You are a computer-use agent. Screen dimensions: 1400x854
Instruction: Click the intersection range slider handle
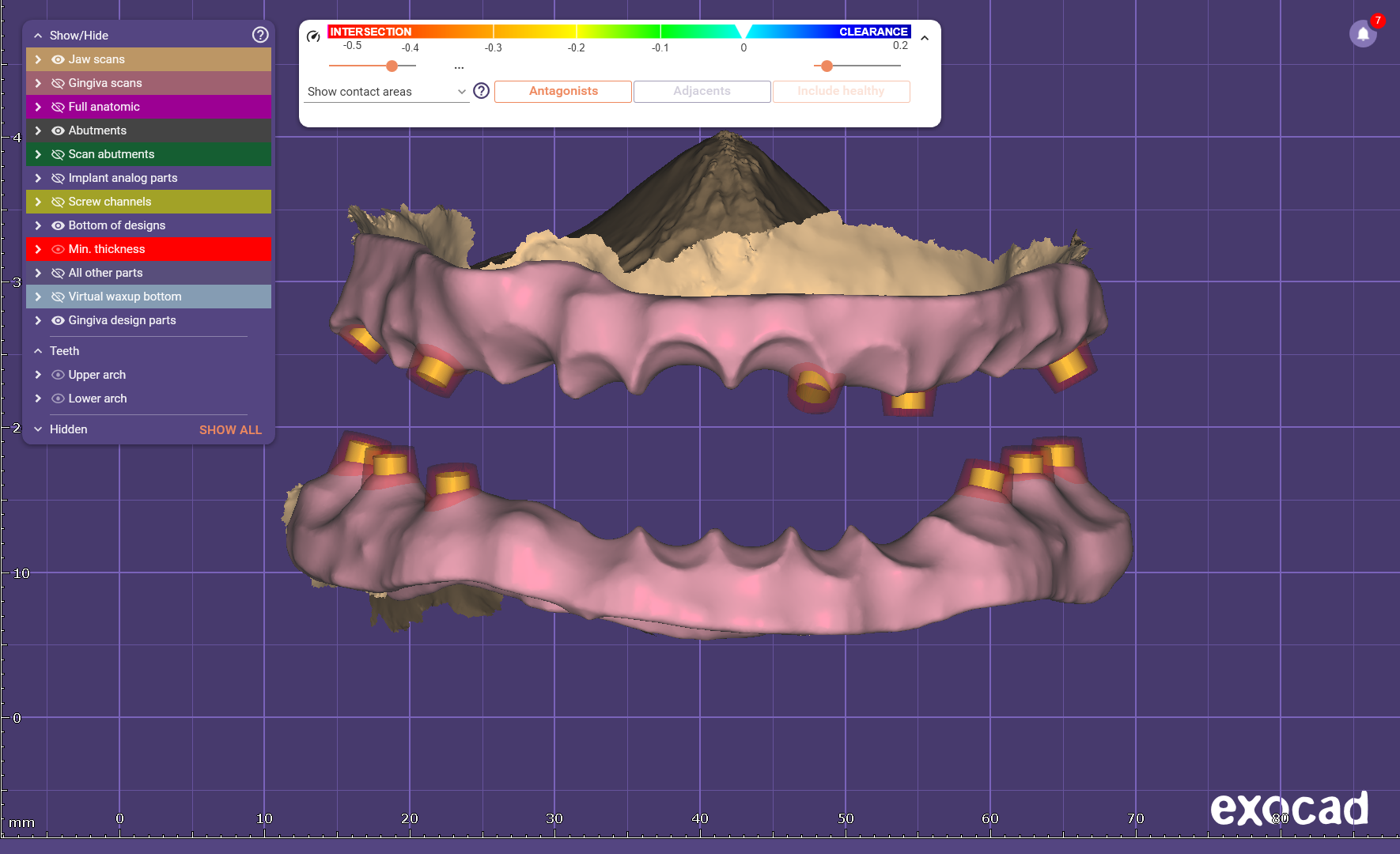pyautogui.click(x=392, y=66)
